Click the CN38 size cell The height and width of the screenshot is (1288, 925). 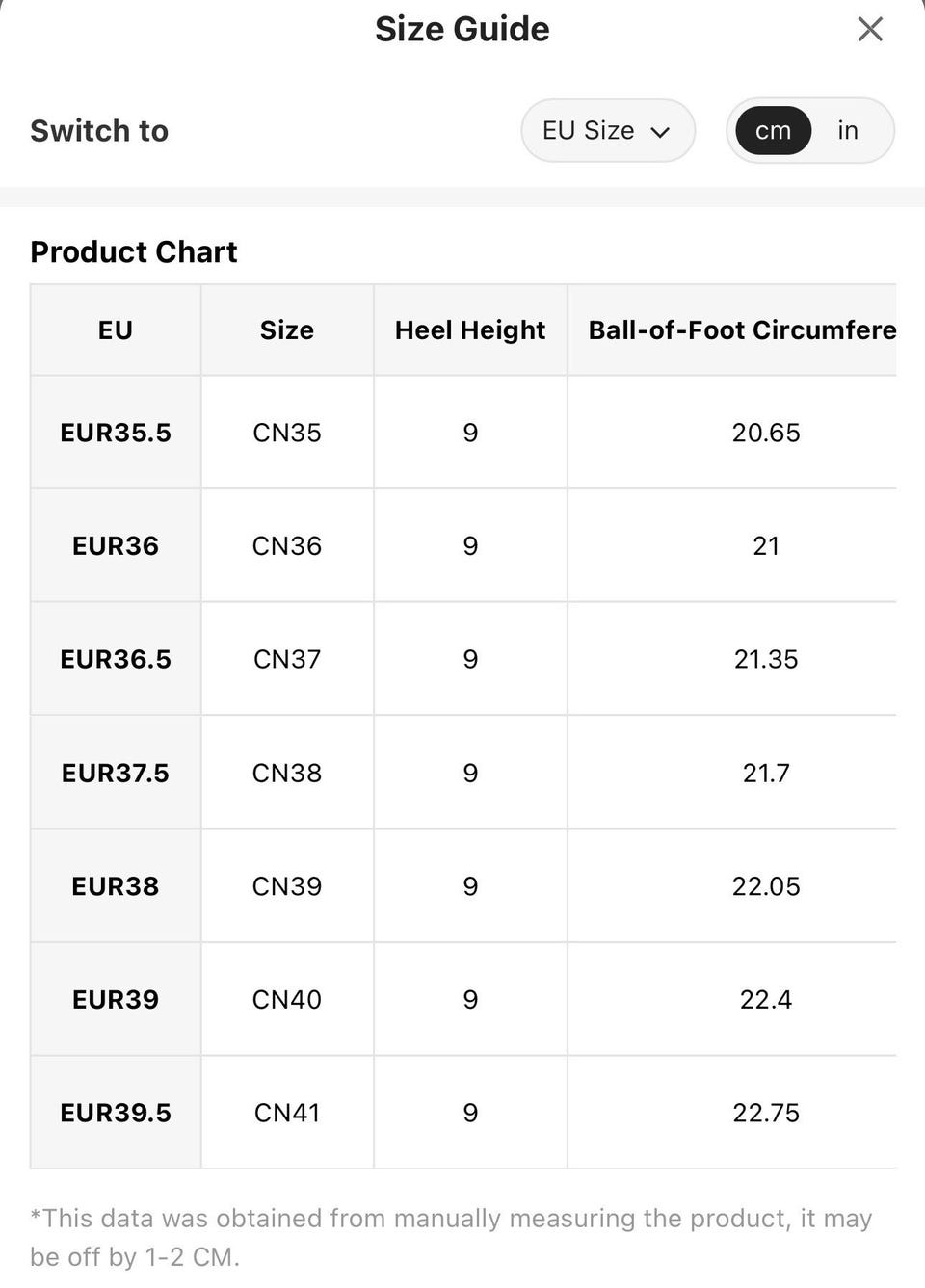point(287,773)
